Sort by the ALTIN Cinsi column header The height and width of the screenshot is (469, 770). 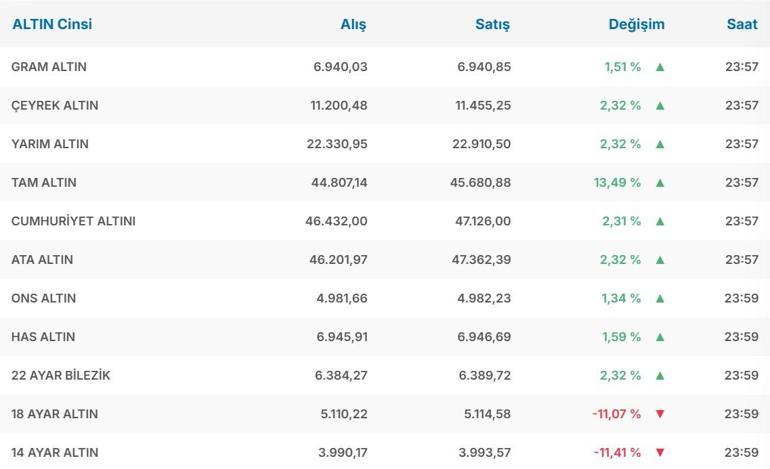pos(52,24)
